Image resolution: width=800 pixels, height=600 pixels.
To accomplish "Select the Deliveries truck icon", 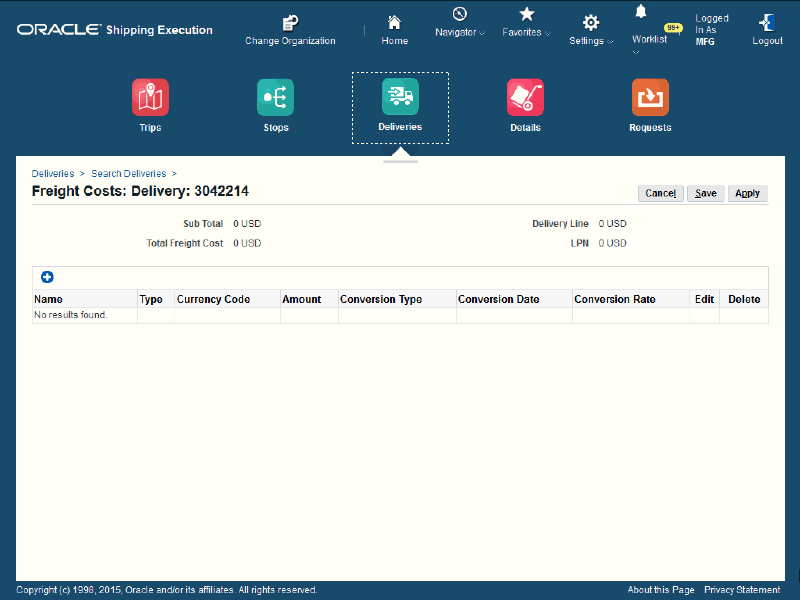I will 401,96.
